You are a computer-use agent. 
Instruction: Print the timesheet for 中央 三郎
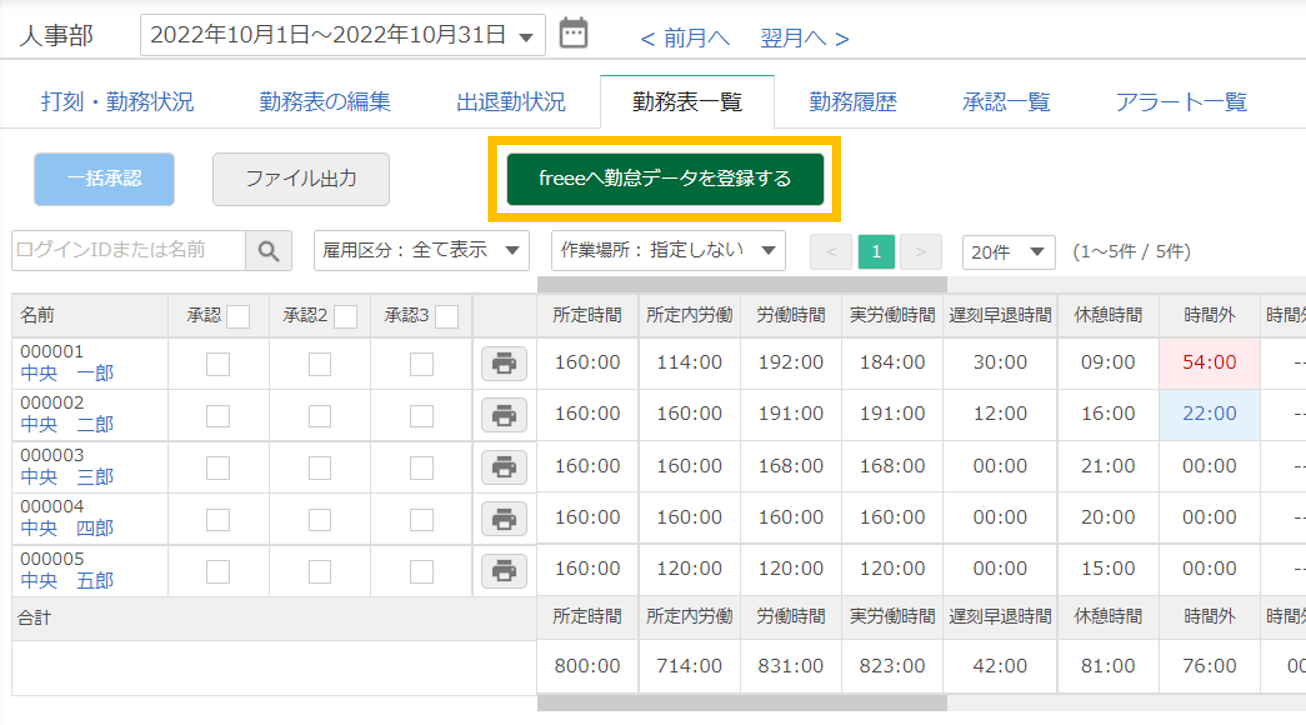(x=503, y=467)
